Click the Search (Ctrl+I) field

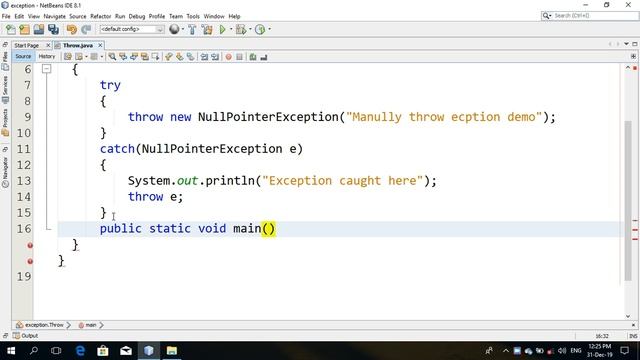(x=590, y=16)
